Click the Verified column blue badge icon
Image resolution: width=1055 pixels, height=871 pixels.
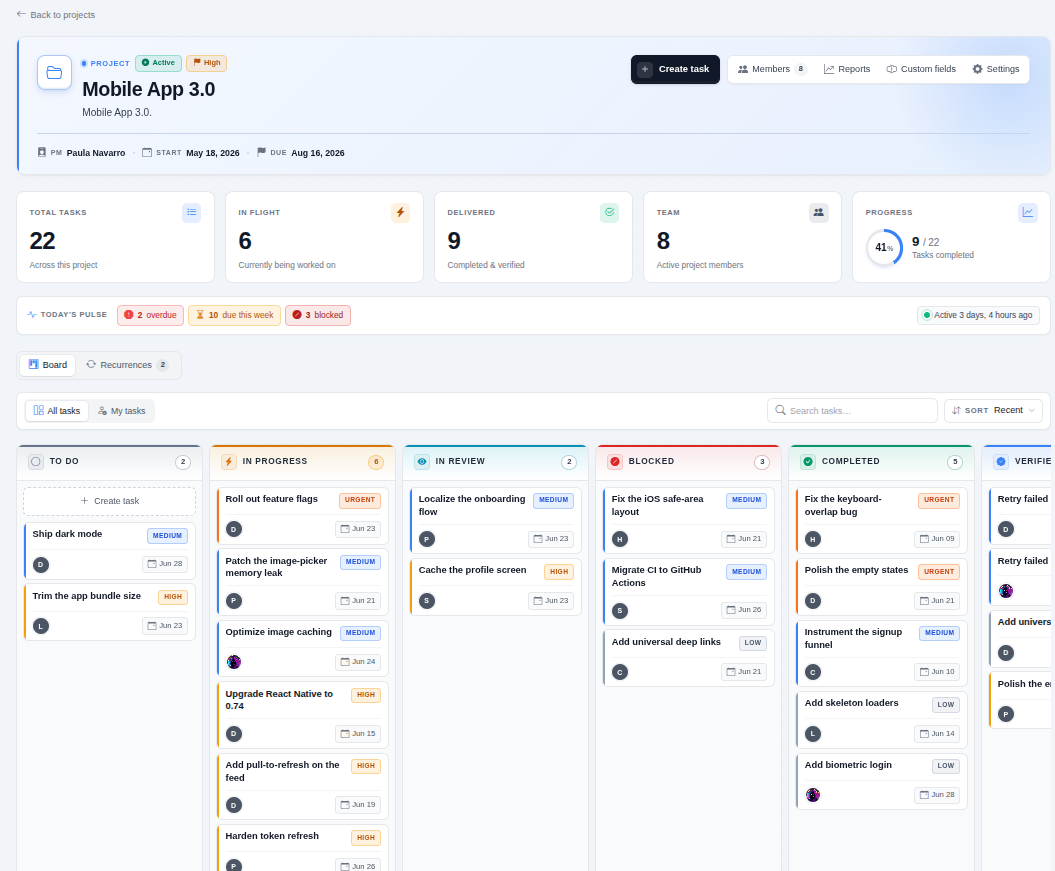1001,461
